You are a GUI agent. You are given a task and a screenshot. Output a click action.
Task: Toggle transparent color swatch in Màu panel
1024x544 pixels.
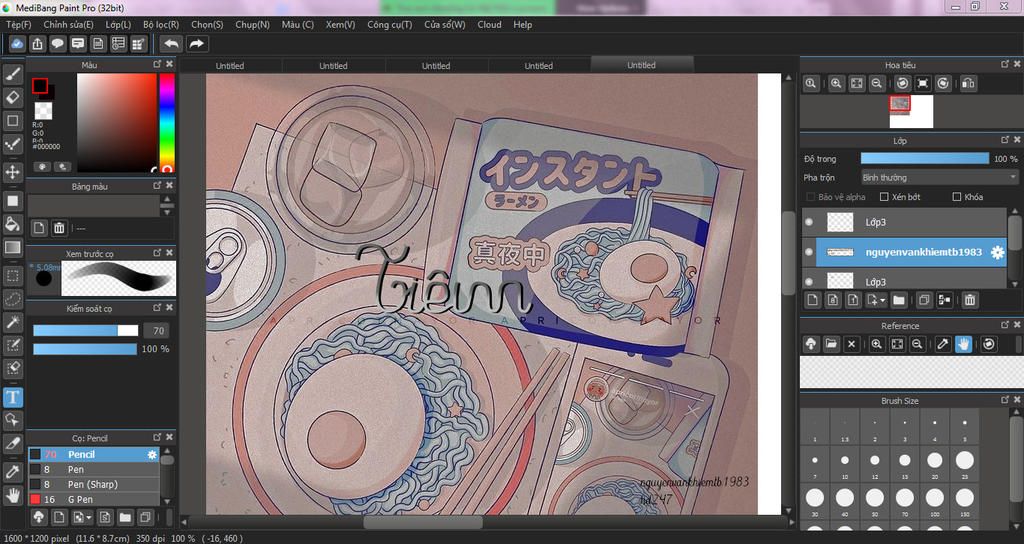click(x=43, y=110)
